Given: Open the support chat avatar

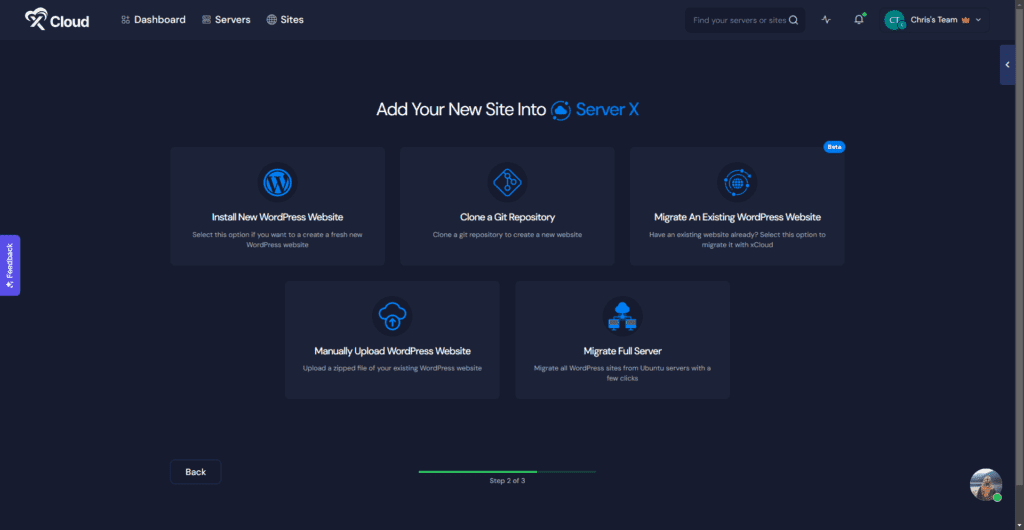Looking at the screenshot, I should [985, 485].
